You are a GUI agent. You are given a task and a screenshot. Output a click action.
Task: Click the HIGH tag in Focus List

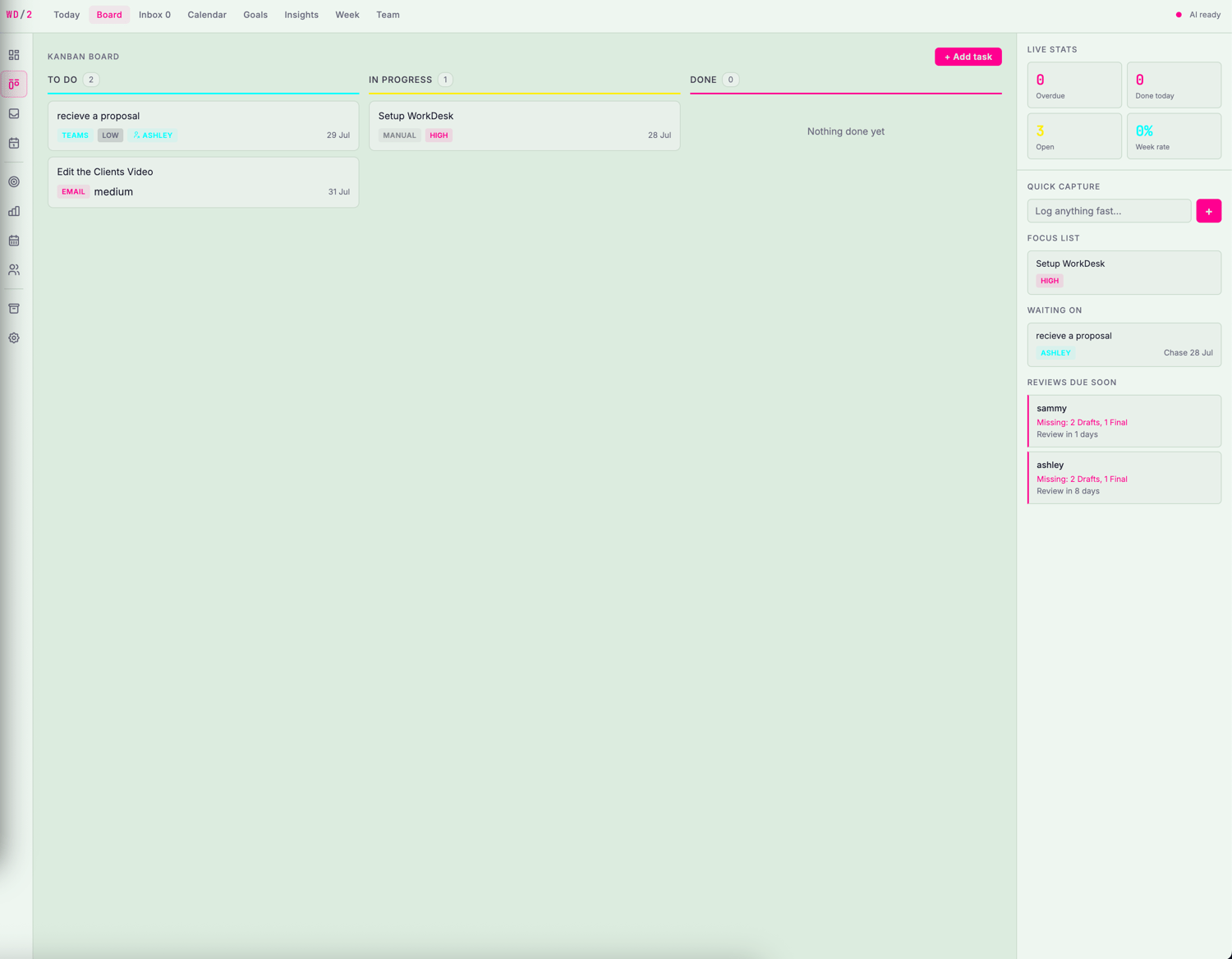(1050, 281)
